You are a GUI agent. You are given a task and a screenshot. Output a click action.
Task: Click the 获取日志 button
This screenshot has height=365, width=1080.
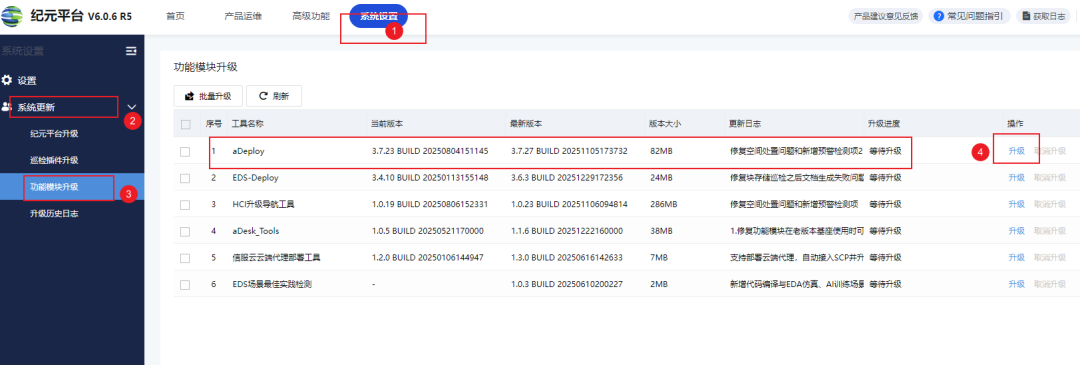point(1043,17)
